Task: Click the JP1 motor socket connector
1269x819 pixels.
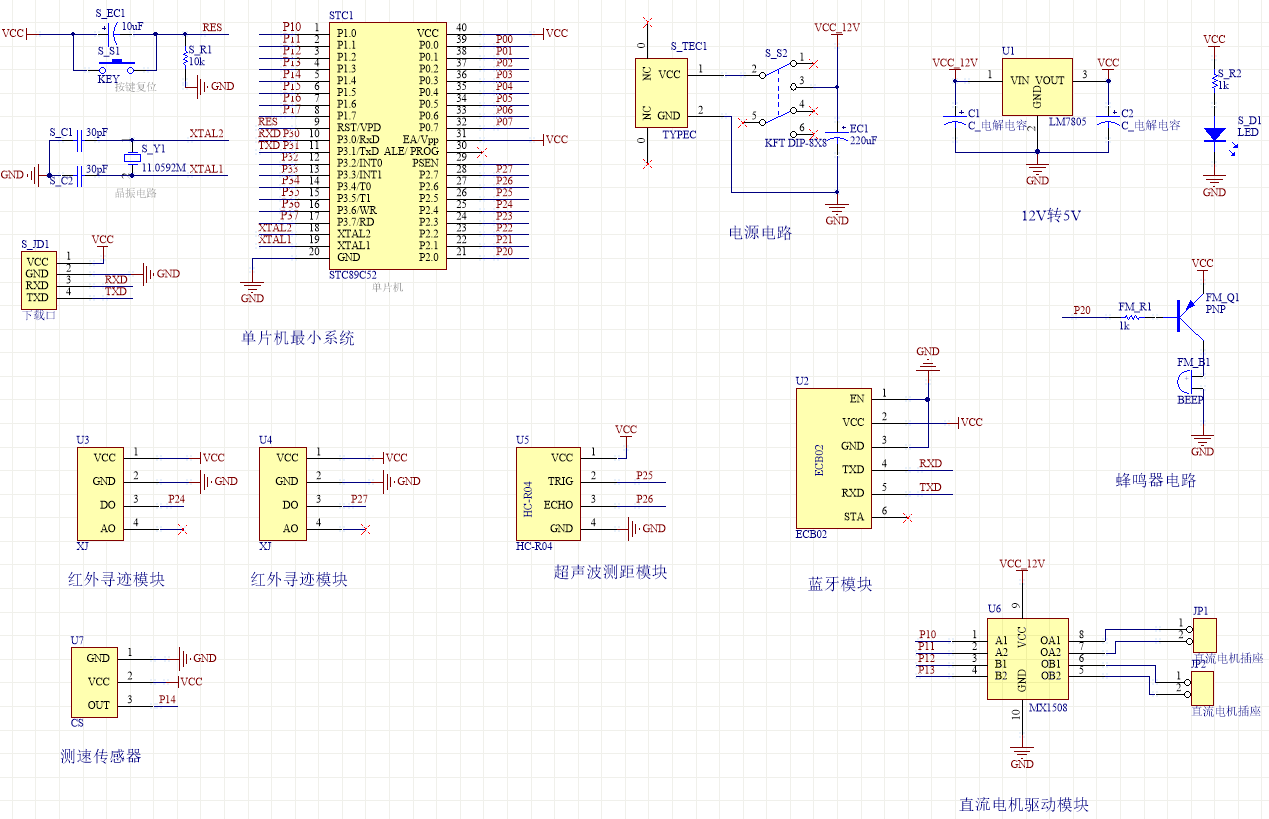Action: point(1204,634)
